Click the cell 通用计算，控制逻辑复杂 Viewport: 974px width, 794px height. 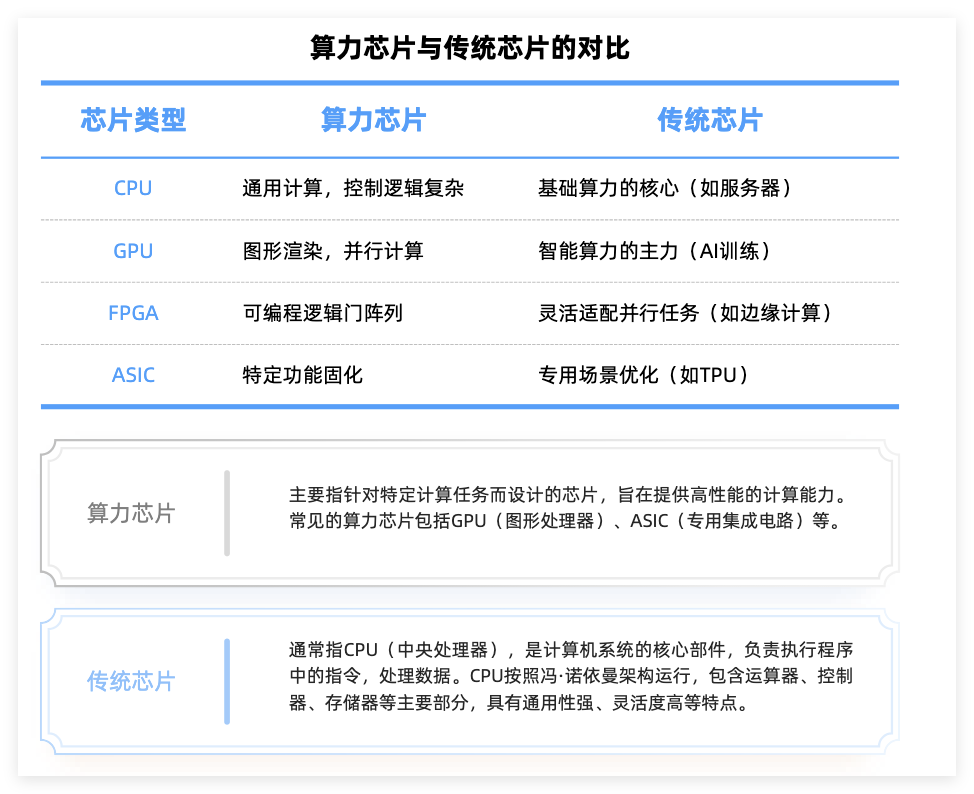pyautogui.click(x=353, y=188)
